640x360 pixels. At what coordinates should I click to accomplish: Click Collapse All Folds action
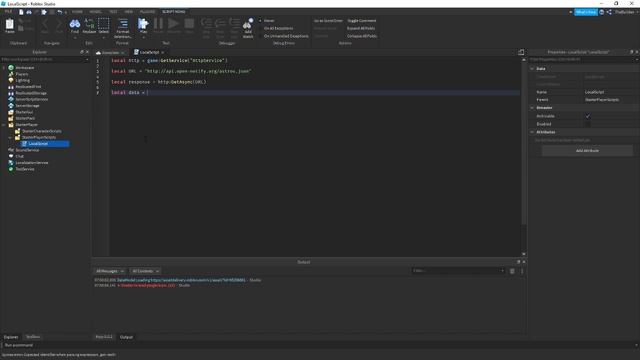coord(362,36)
